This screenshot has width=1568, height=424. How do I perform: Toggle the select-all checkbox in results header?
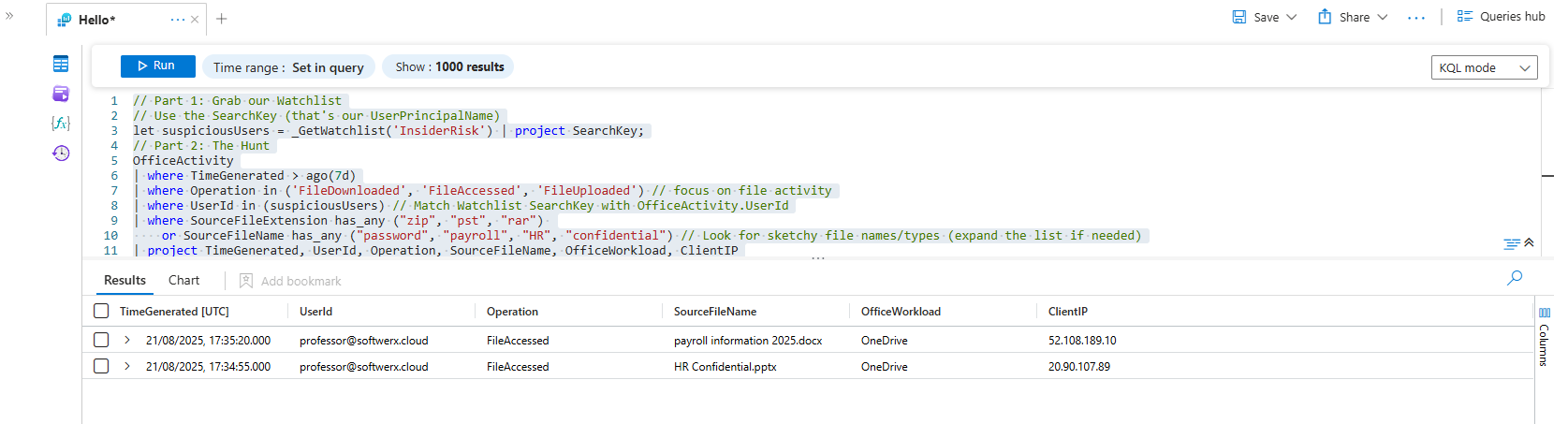[101, 312]
